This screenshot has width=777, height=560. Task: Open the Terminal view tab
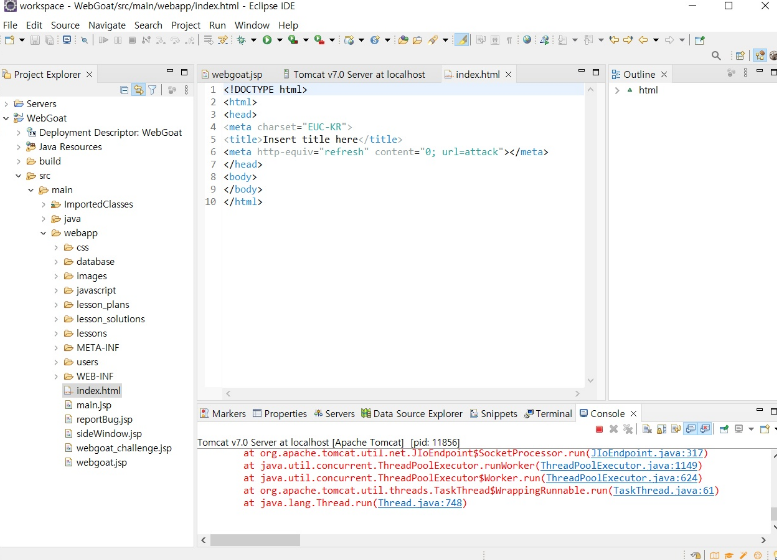point(549,413)
